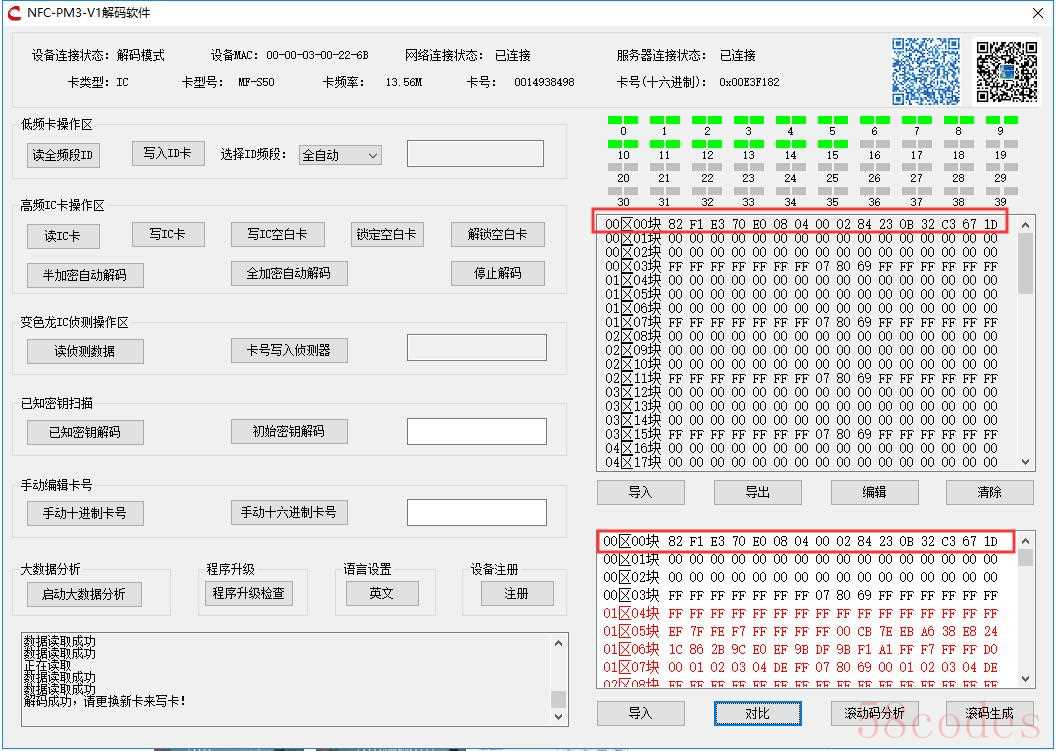Image resolution: width=1056 pixels, height=751 pixels.
Task: Focus the low-frequency ID input field
Action: pos(475,154)
